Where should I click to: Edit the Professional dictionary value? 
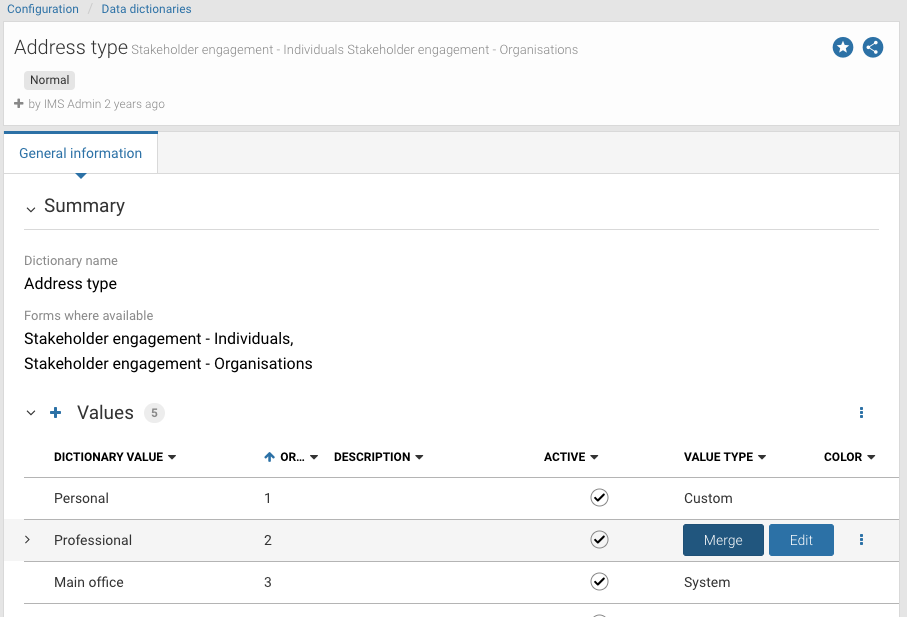801,540
